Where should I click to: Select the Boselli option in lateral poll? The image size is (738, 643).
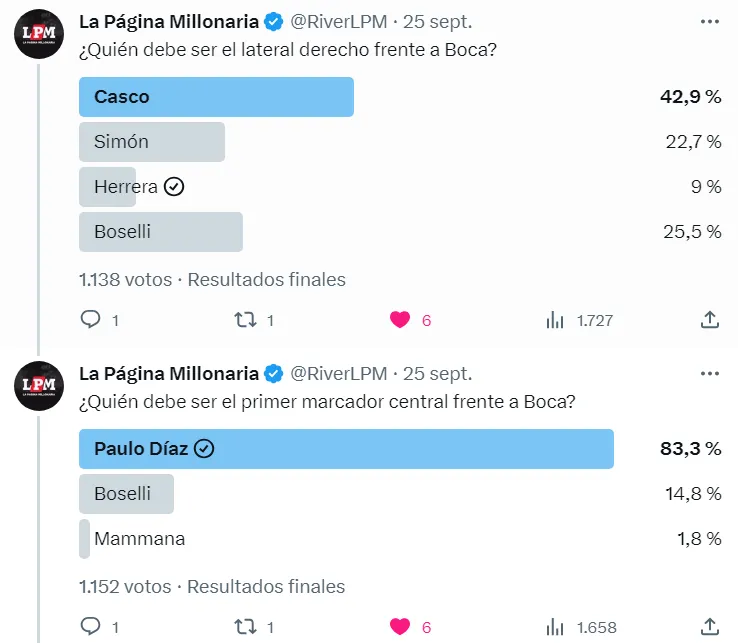click(x=161, y=232)
